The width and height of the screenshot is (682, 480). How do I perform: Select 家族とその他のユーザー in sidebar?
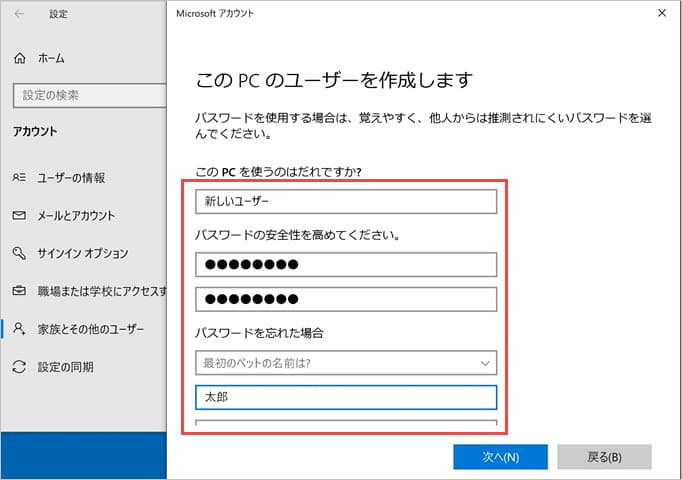[x=90, y=329]
